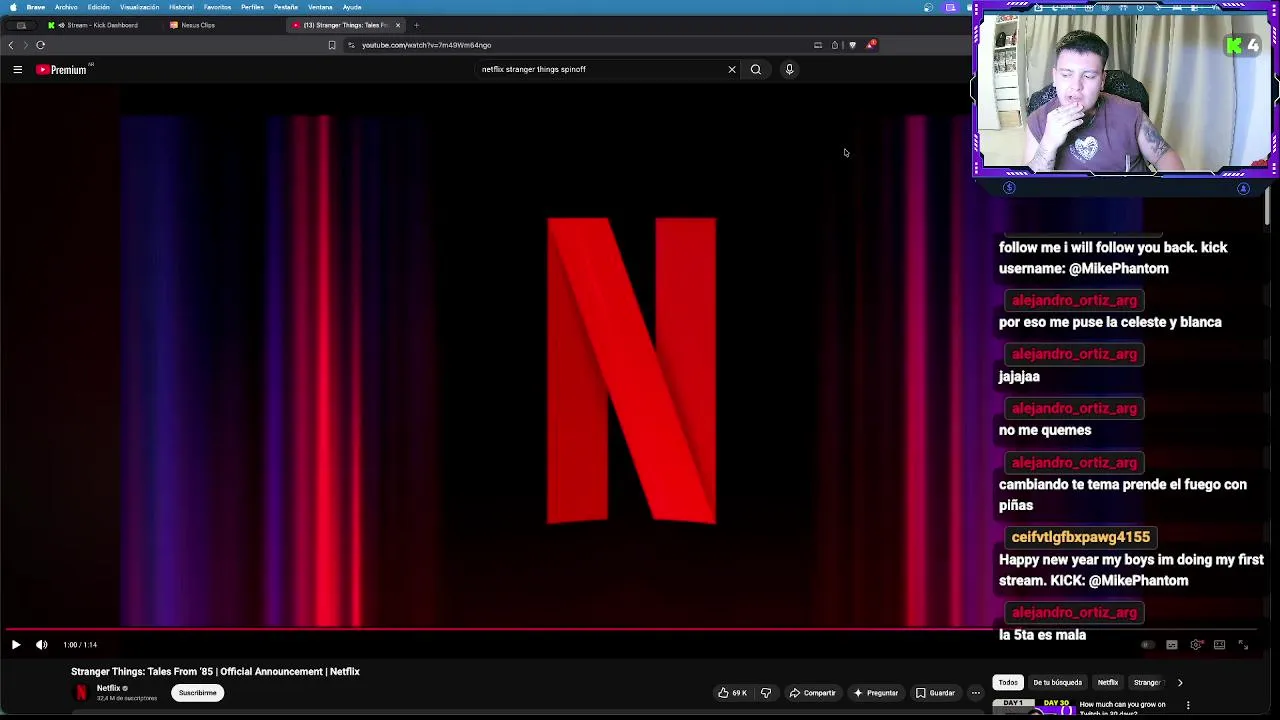The image size is (1280, 720).
Task: Play the YouTube video
Action: tap(16, 645)
